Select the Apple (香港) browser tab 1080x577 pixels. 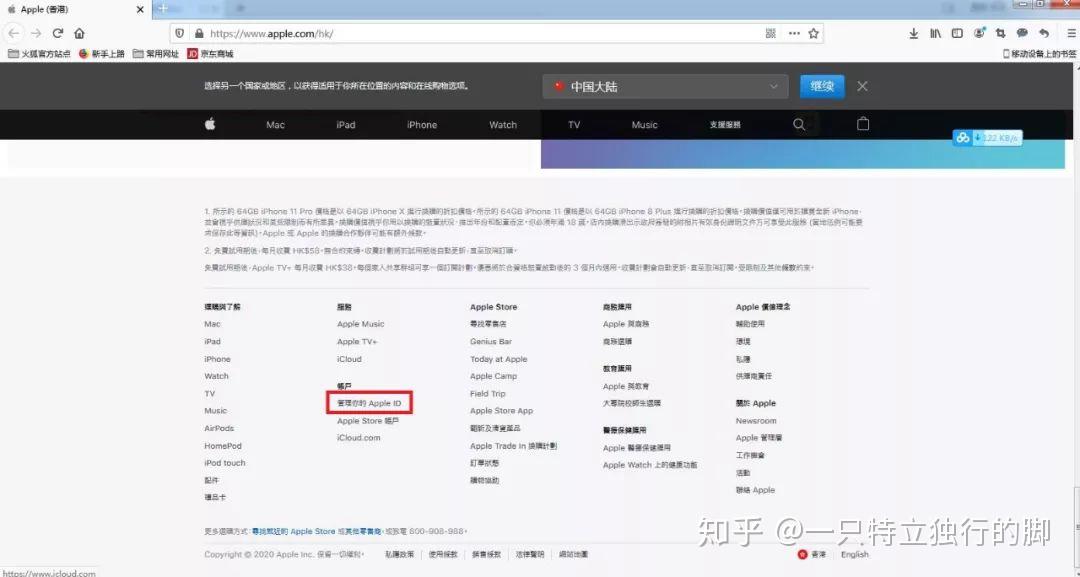tap(74, 10)
